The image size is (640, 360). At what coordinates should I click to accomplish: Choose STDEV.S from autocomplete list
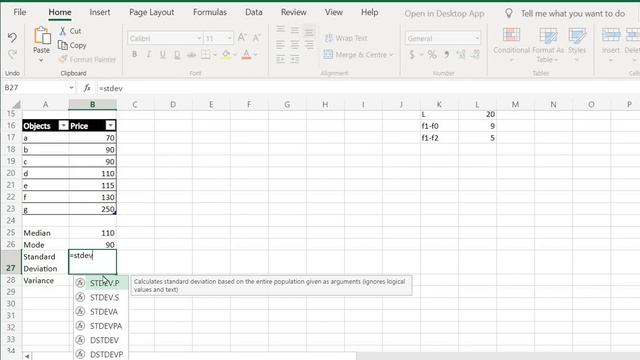coord(101,298)
